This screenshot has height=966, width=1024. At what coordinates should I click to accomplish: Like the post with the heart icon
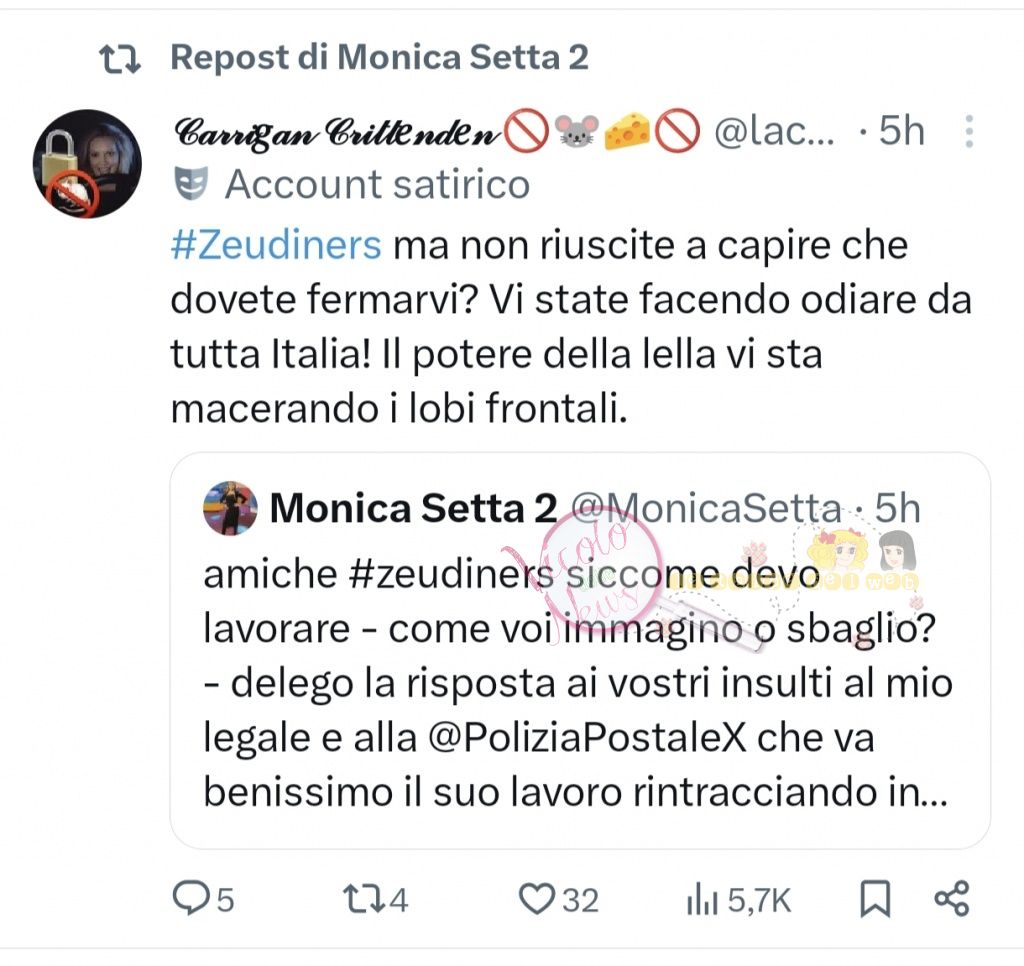(537, 899)
